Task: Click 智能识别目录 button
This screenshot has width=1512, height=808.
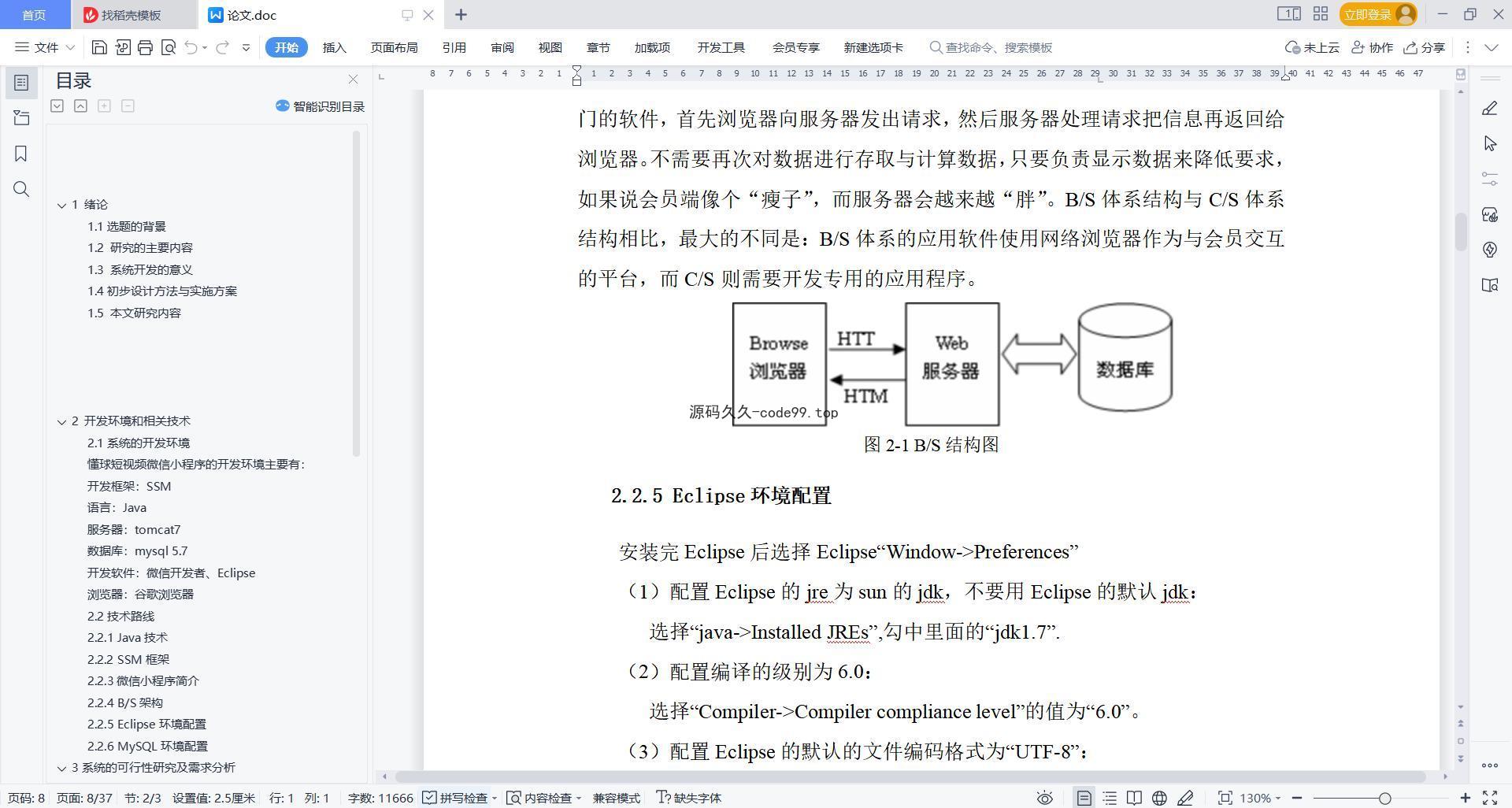Action: coord(320,106)
